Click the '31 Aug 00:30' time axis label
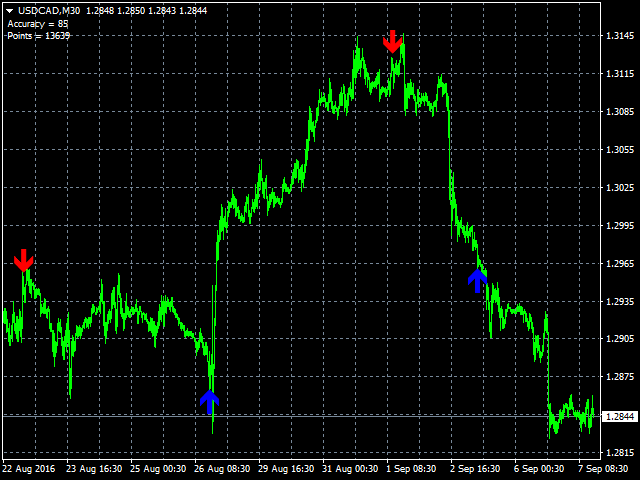Screen dimensions: 640x480 pyautogui.click(x=350, y=469)
